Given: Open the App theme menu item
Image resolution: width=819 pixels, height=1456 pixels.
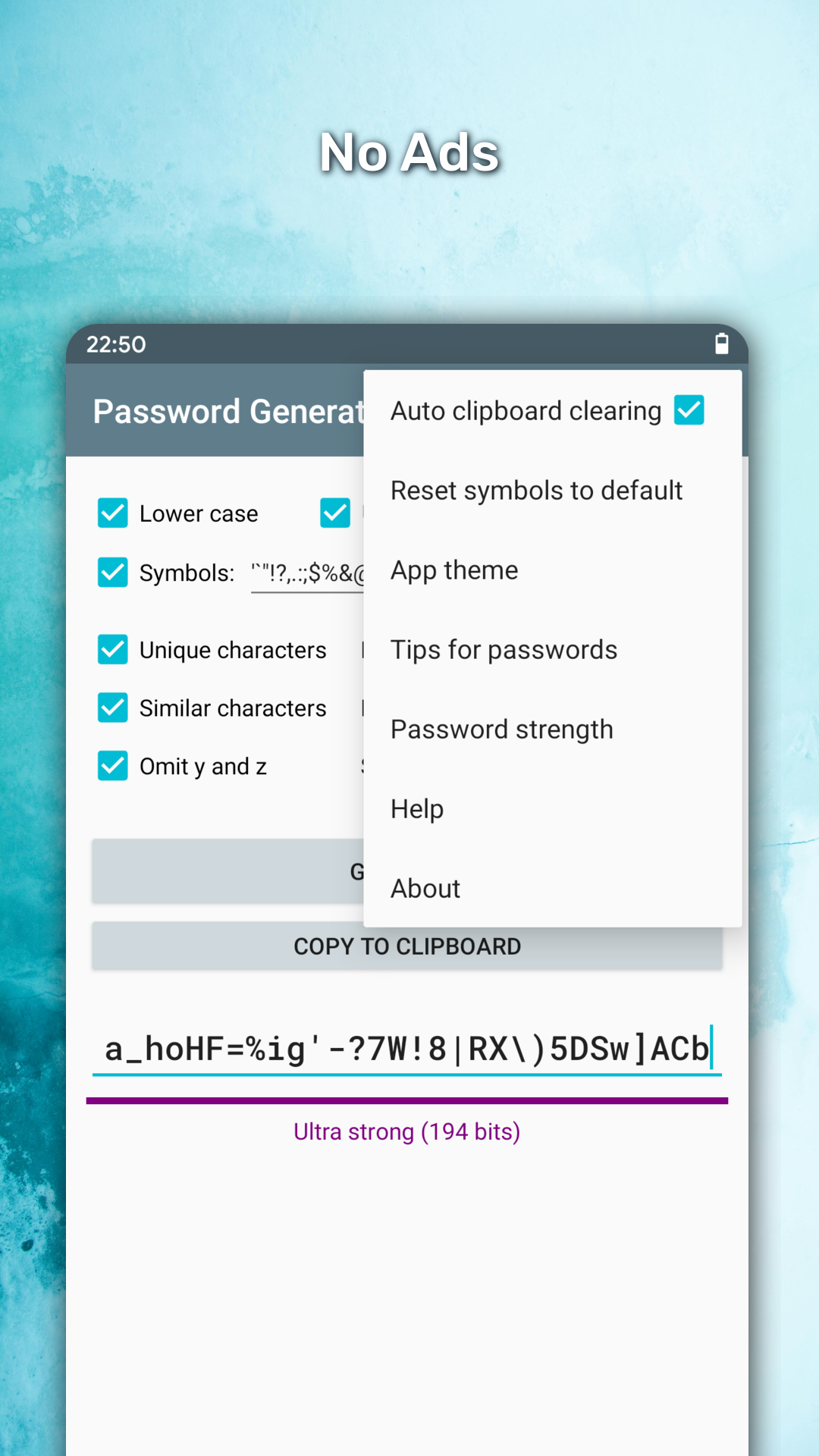Looking at the screenshot, I should (454, 570).
